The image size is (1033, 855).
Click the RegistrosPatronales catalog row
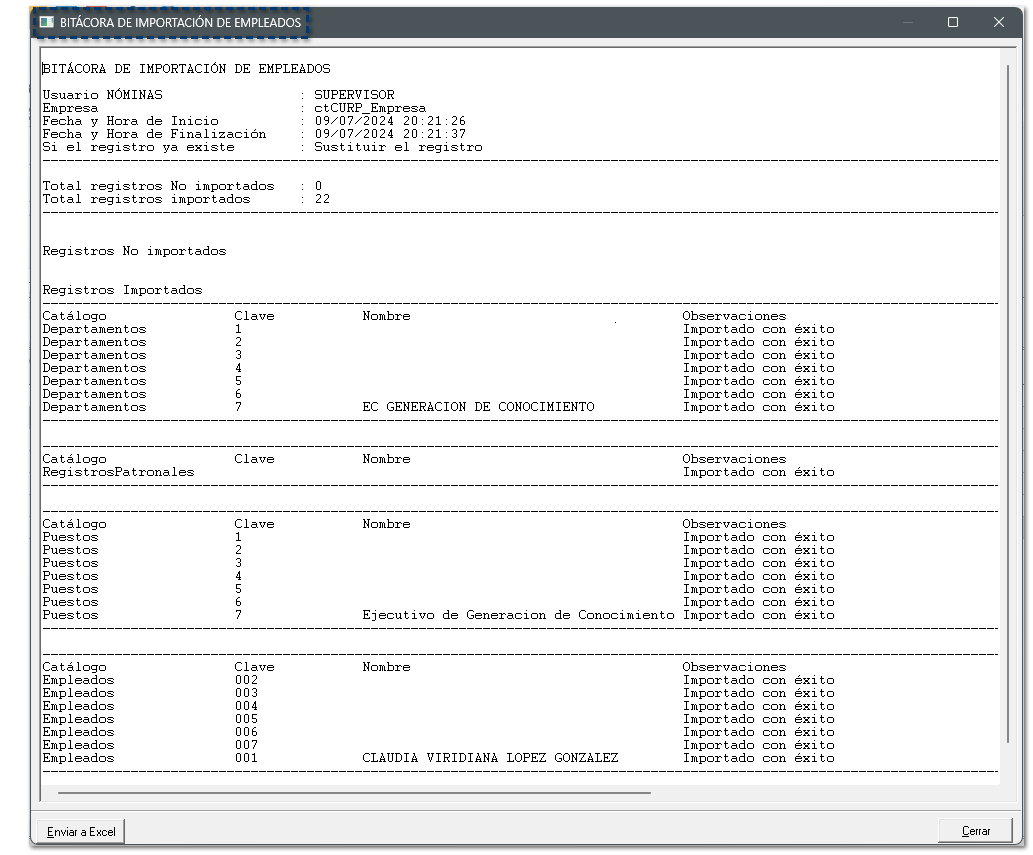click(118, 472)
